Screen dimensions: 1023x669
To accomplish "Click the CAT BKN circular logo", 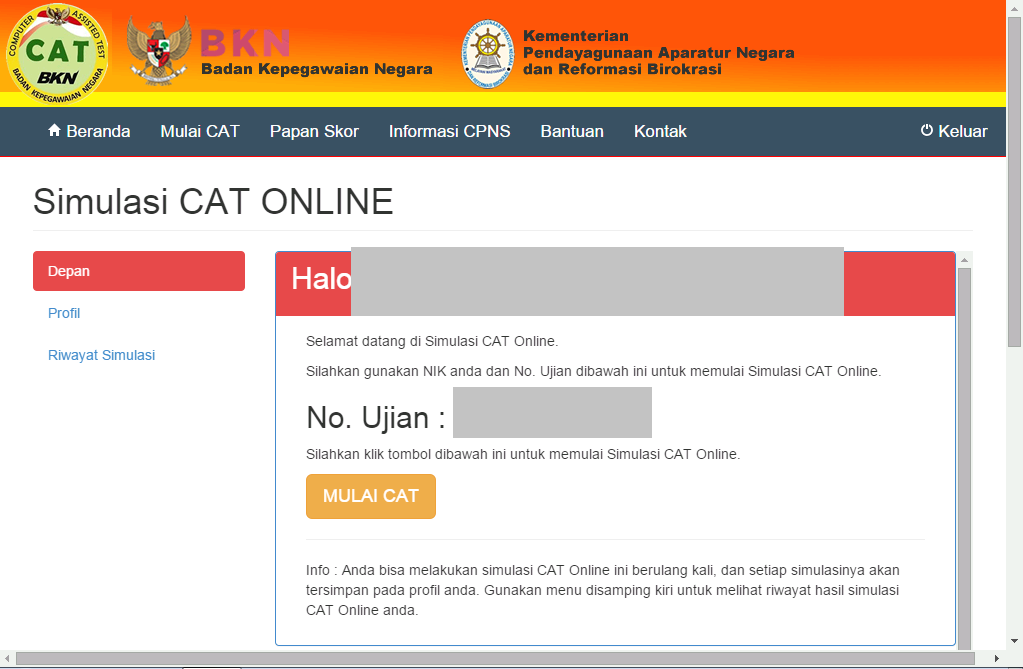I will (57, 54).
